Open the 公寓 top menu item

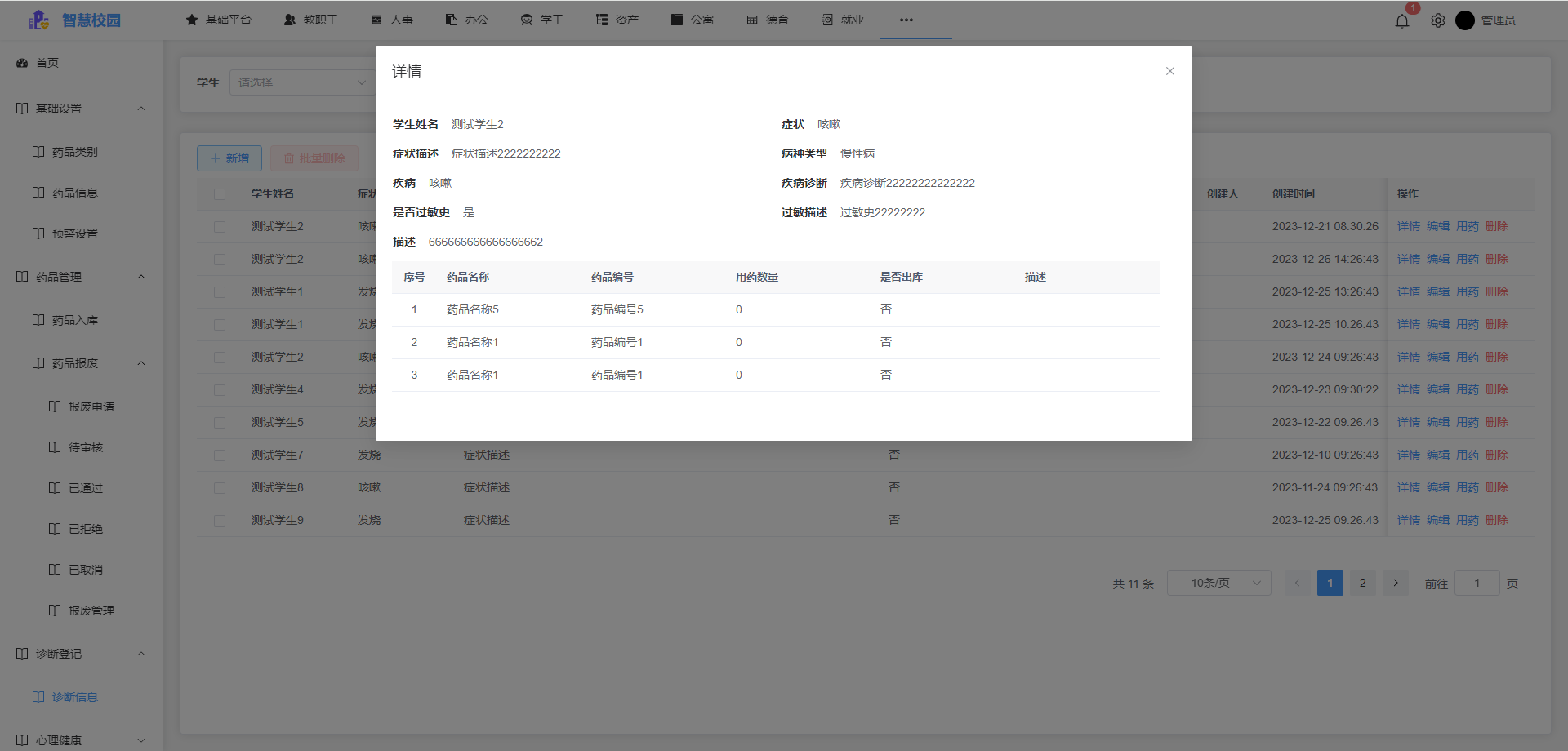(x=693, y=20)
